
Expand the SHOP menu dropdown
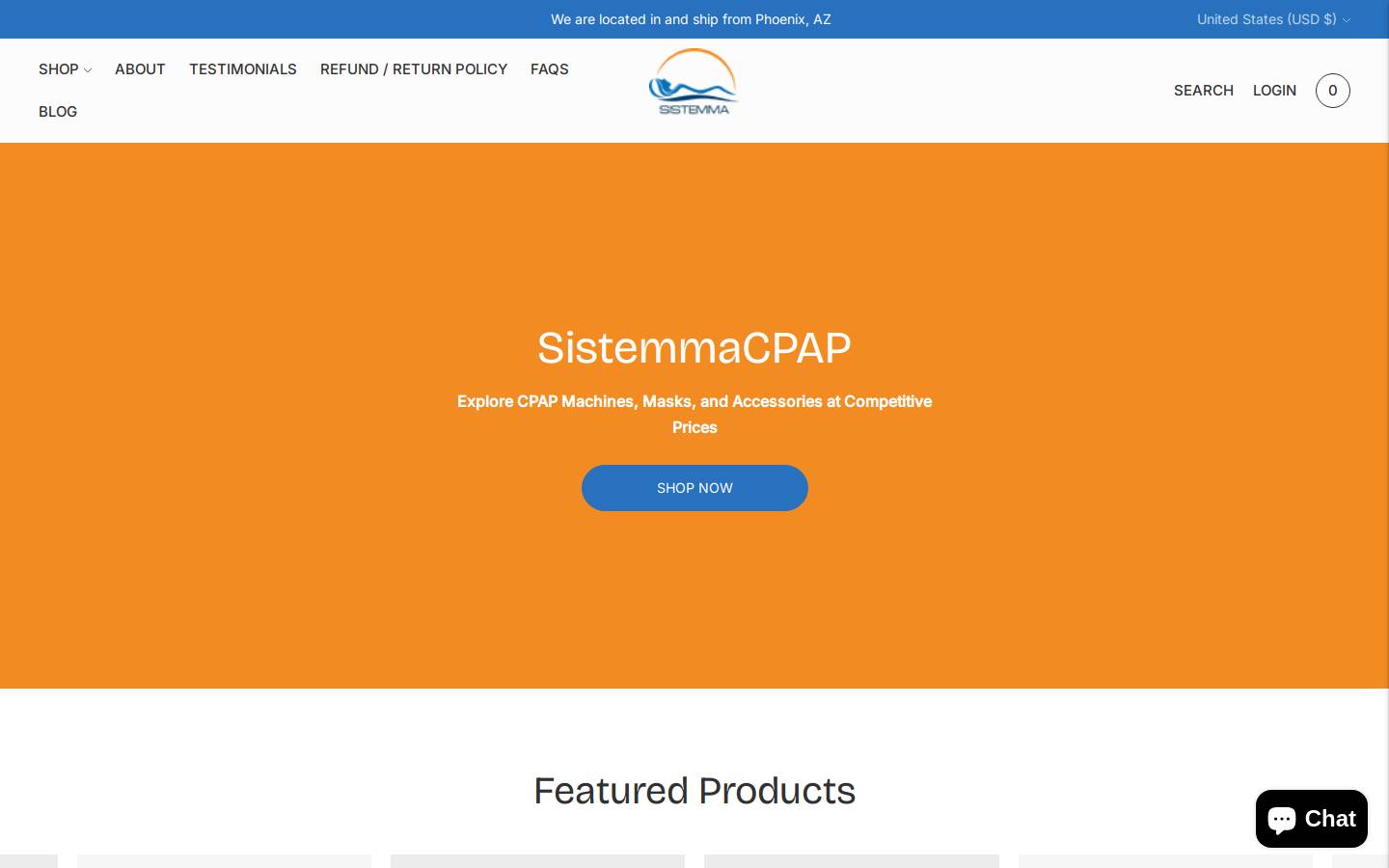(x=65, y=69)
